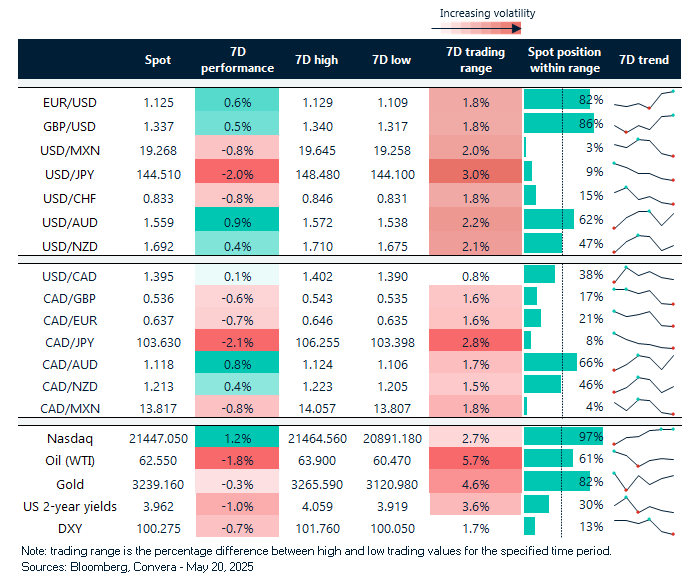Click the Nasdaq 97% range position bar
This screenshot has width=688, height=580.
[x=562, y=437]
